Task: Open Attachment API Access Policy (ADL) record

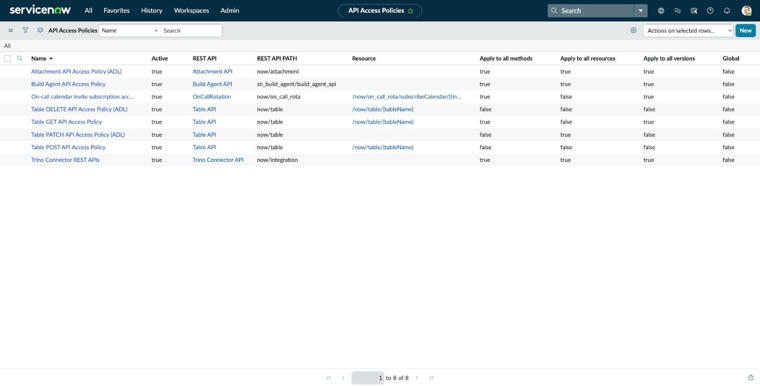Action: (x=77, y=71)
